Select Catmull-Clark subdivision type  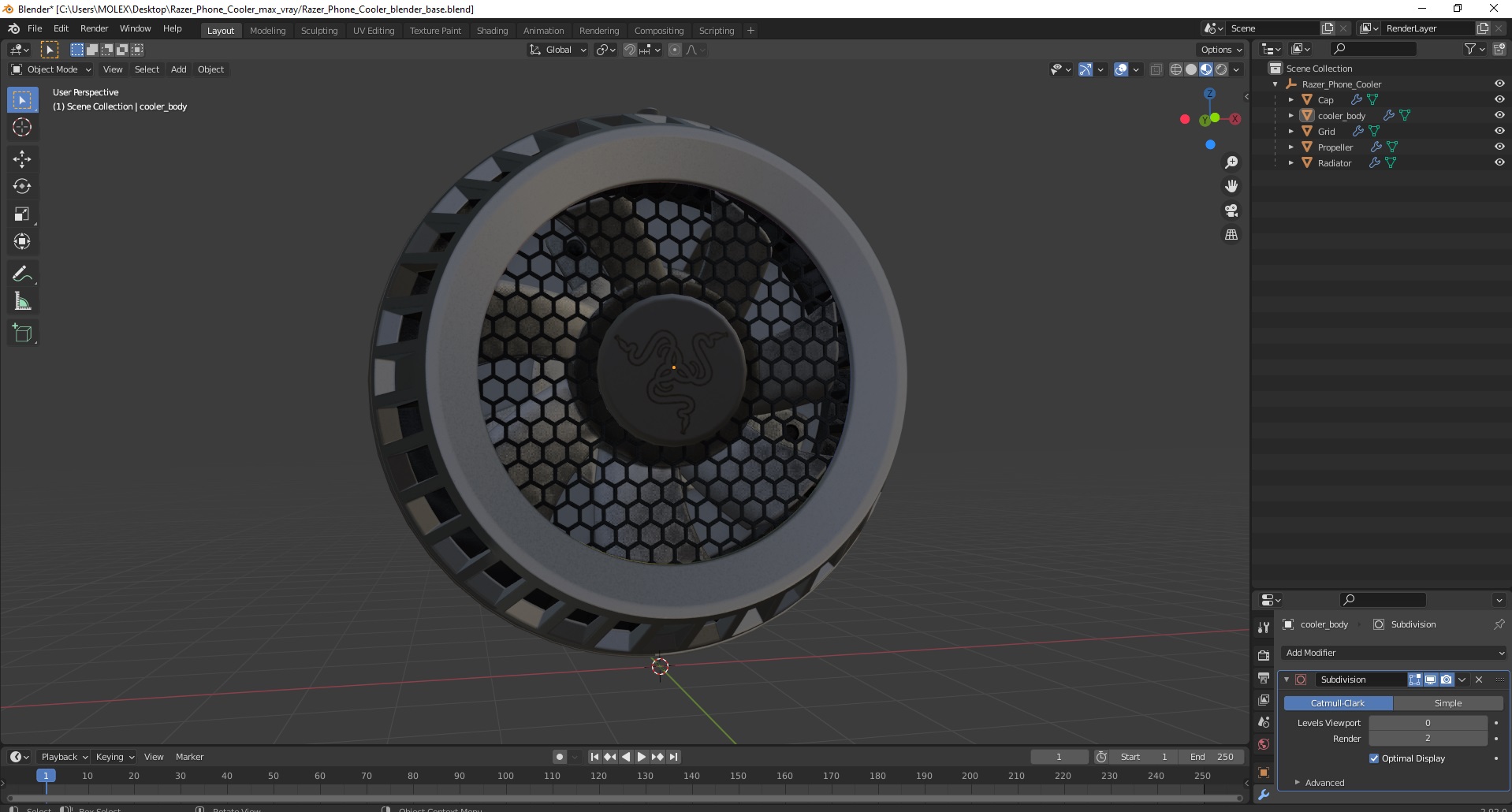click(1338, 703)
